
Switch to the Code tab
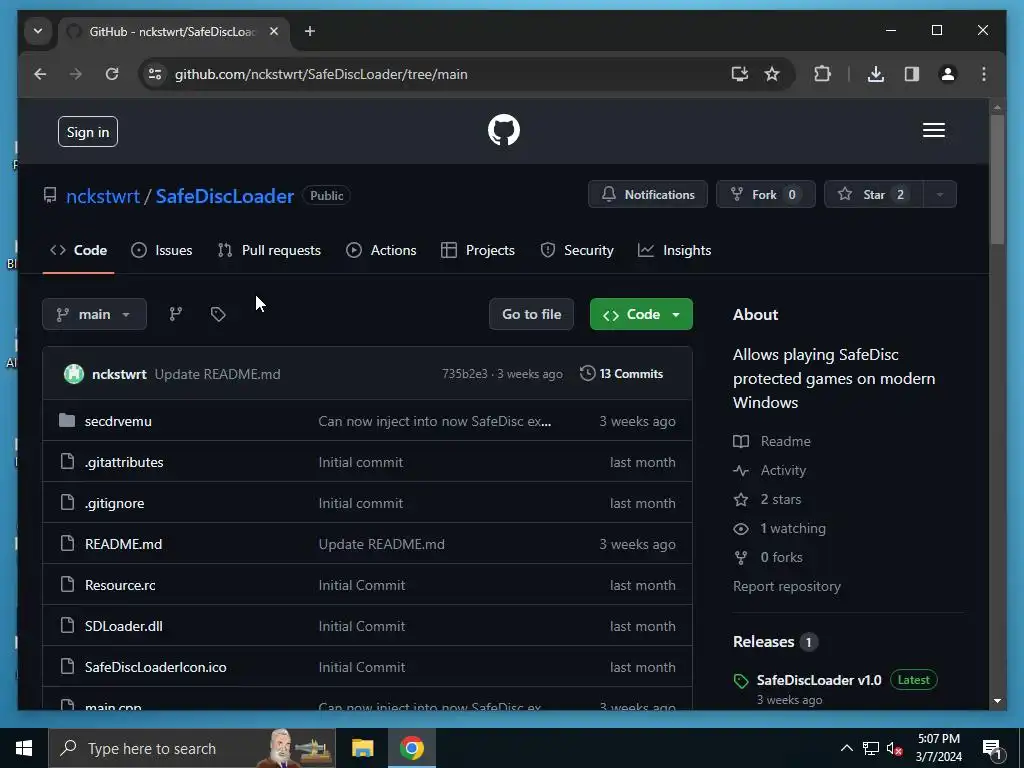78,250
